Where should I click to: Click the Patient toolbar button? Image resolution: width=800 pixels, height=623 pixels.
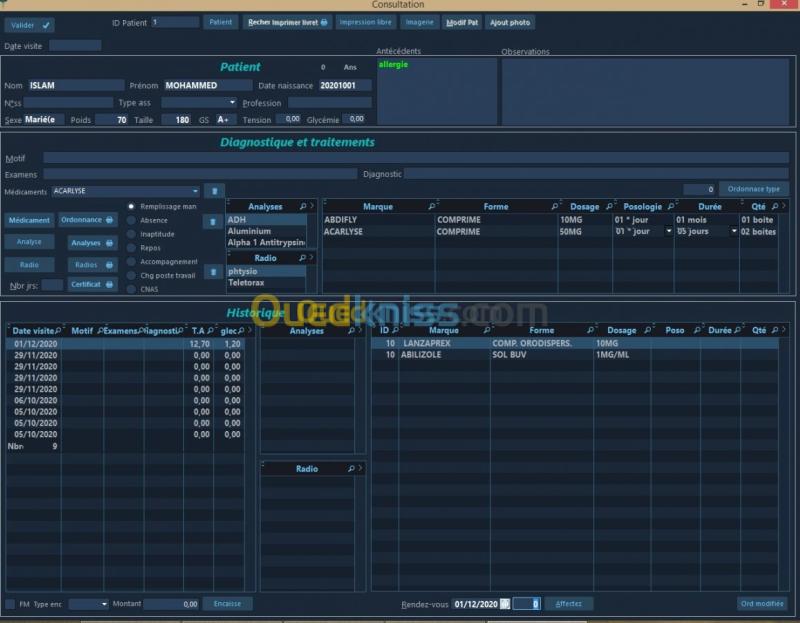(220, 22)
